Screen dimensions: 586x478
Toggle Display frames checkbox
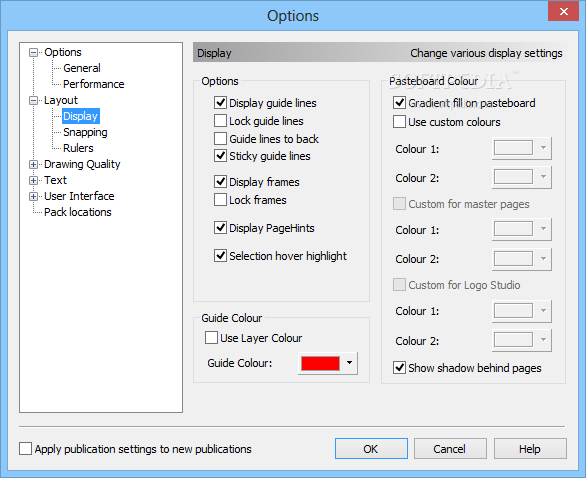pos(220,182)
